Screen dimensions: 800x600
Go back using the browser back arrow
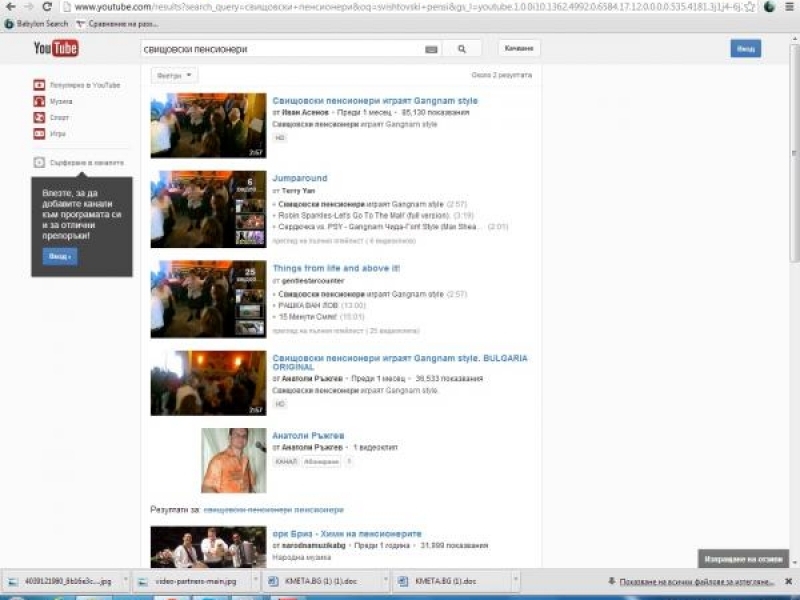[10, 7]
